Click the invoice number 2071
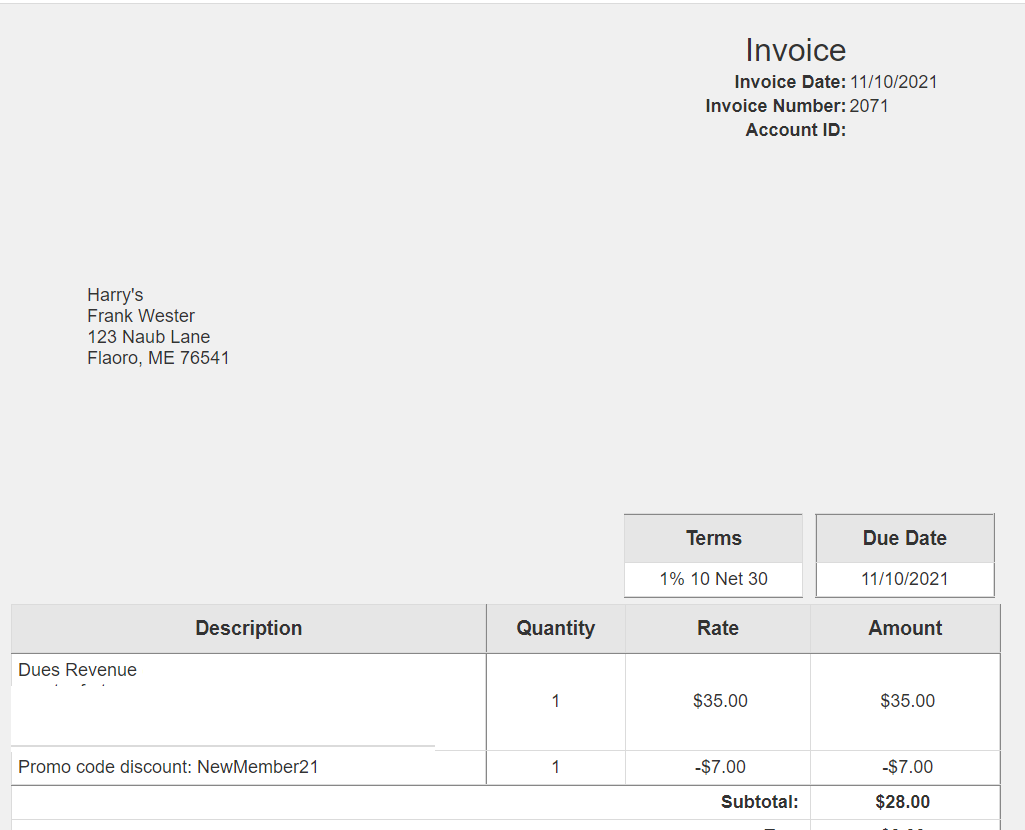The width and height of the screenshot is (1025, 830). (869, 106)
